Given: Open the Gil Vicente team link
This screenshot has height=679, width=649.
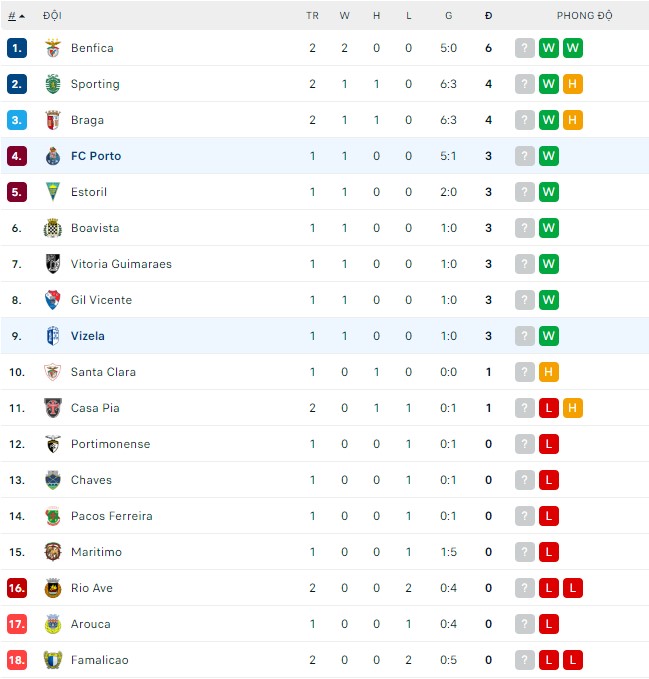Looking at the screenshot, I should [101, 300].
